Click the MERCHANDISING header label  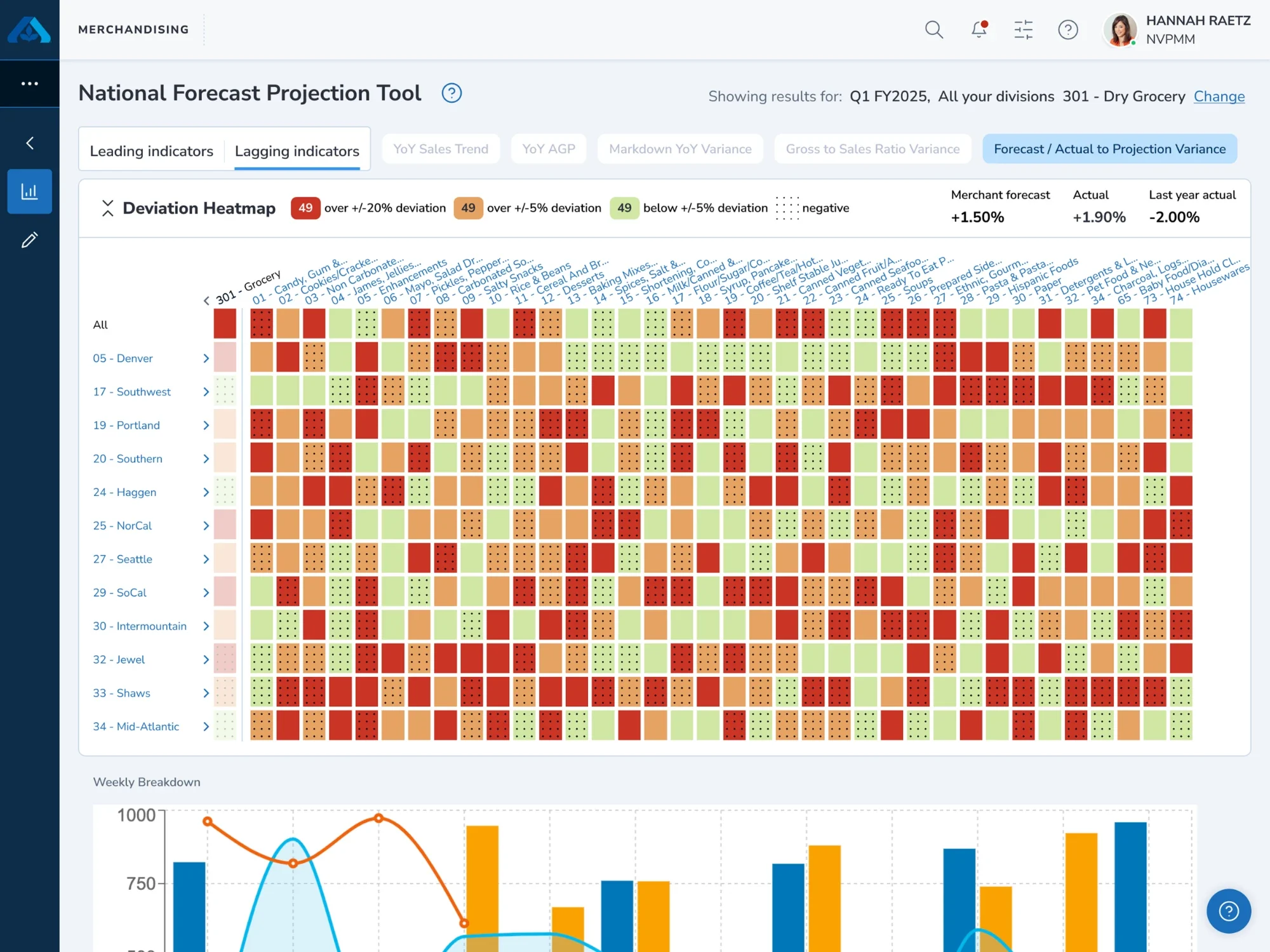point(133,30)
